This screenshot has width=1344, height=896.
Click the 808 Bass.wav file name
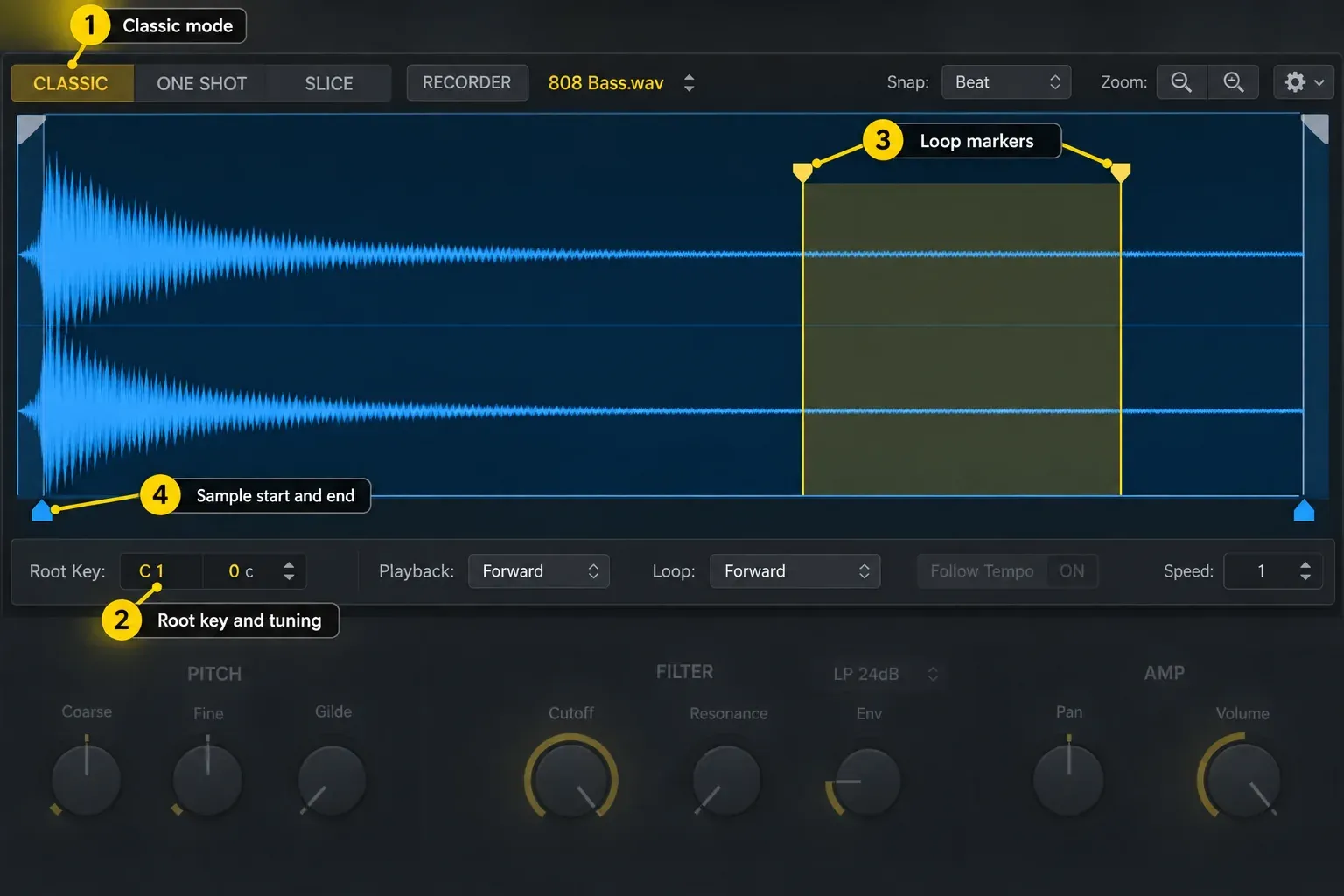point(605,83)
